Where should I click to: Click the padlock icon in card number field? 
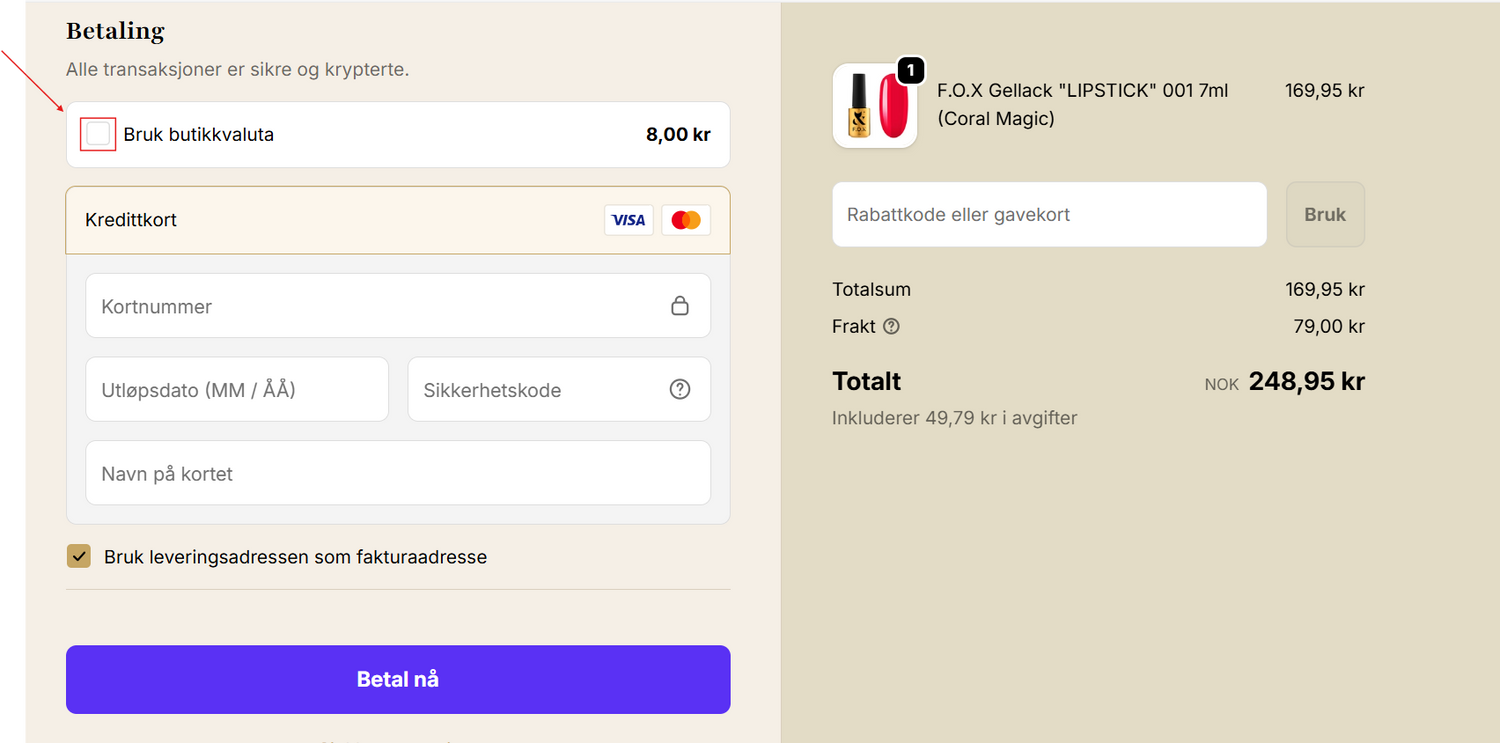click(680, 306)
